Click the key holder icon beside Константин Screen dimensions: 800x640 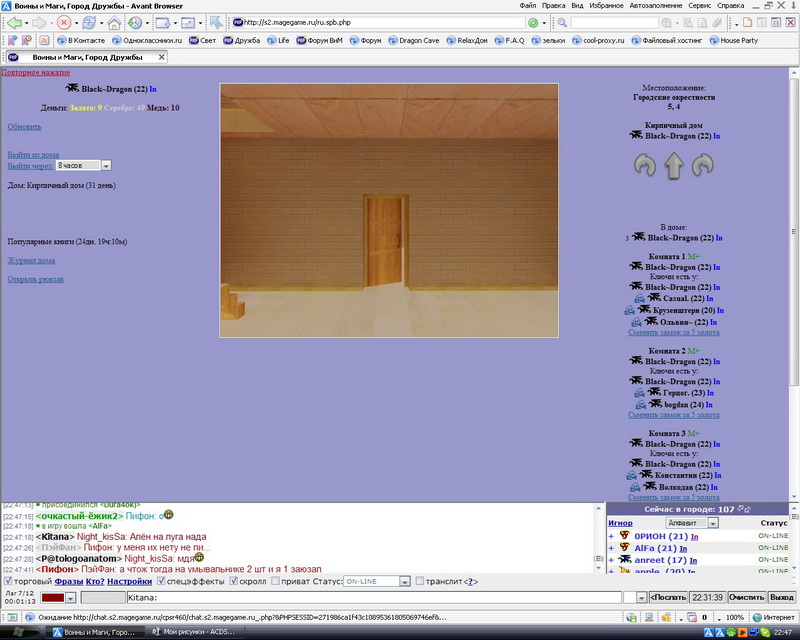[x=631, y=476]
